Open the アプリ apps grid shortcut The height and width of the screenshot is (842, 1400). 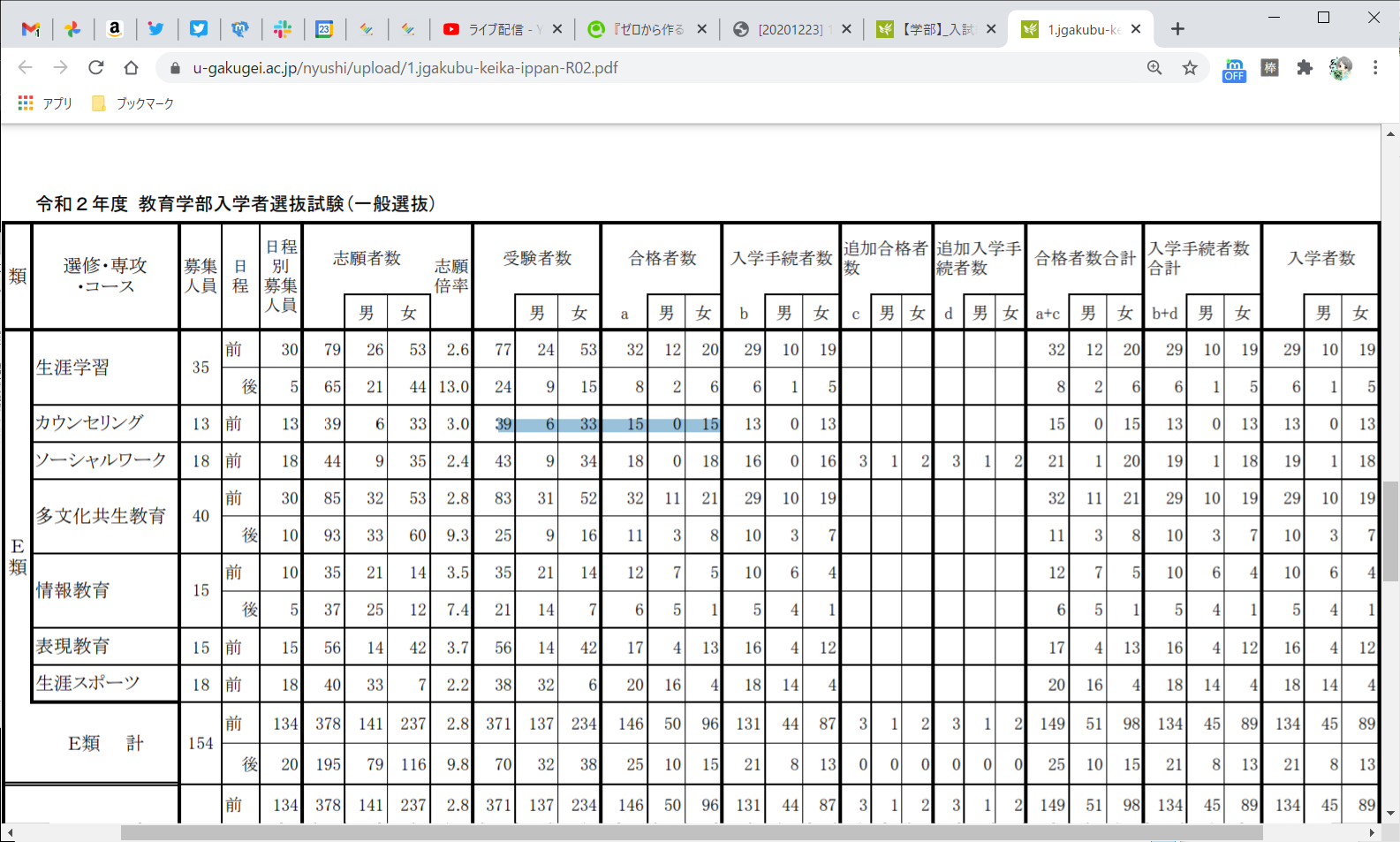click(45, 103)
